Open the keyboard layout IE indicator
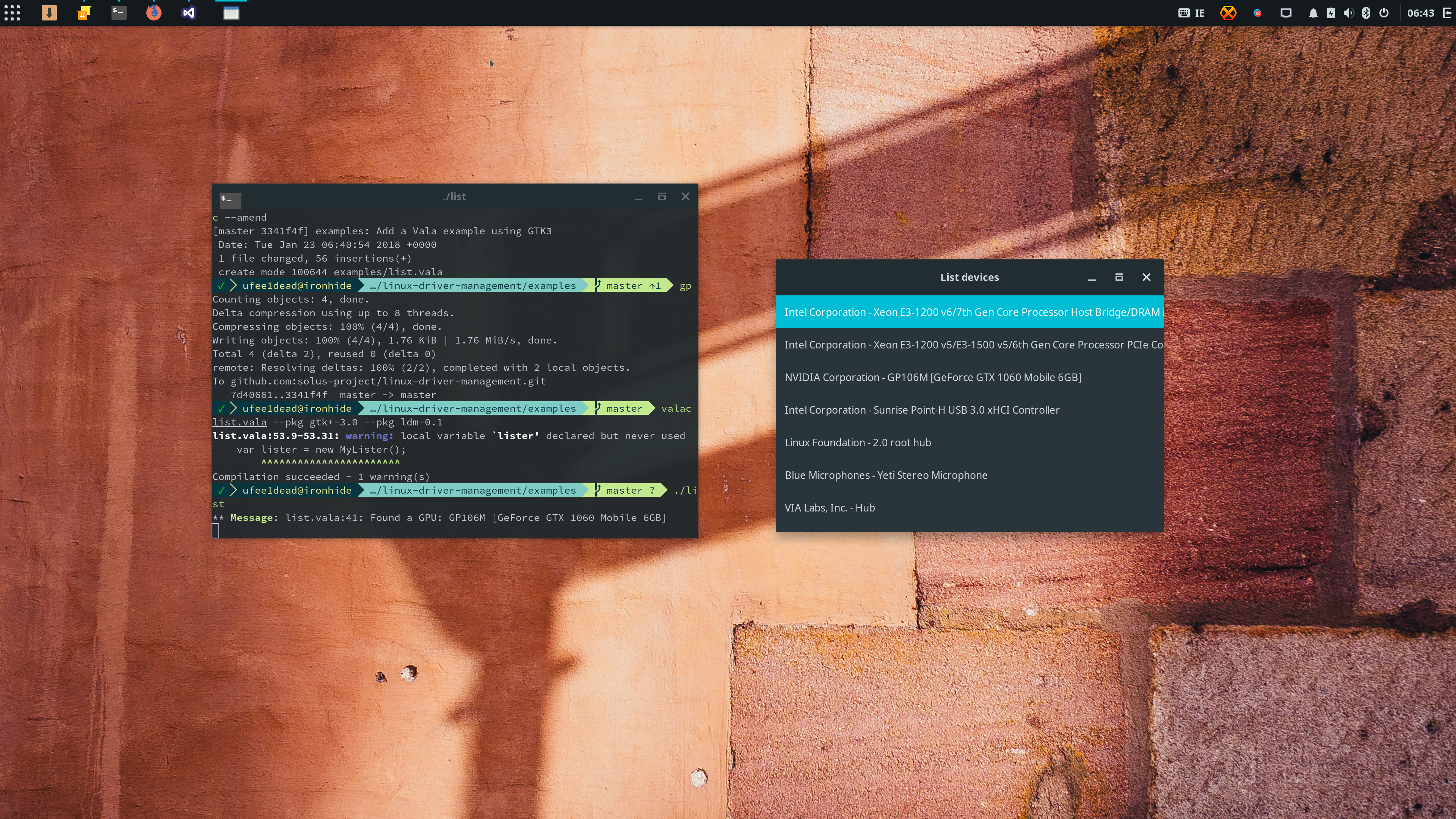This screenshot has width=1456, height=819. click(1191, 13)
